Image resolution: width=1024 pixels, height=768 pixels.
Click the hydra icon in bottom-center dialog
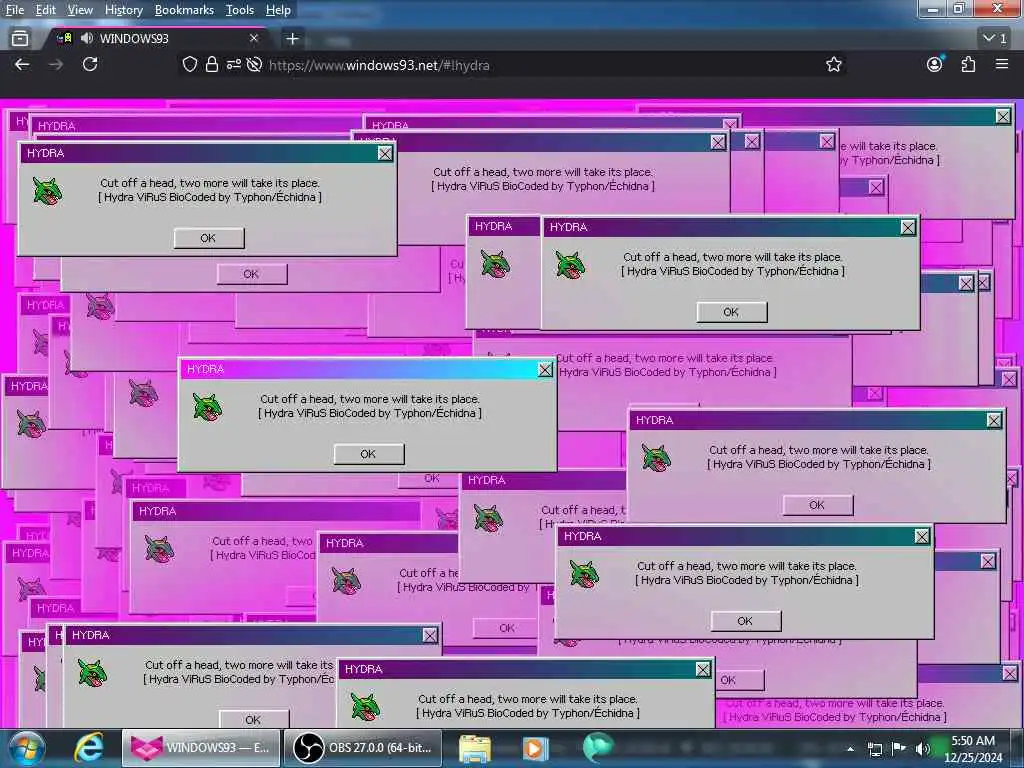pyautogui.click(x=366, y=707)
